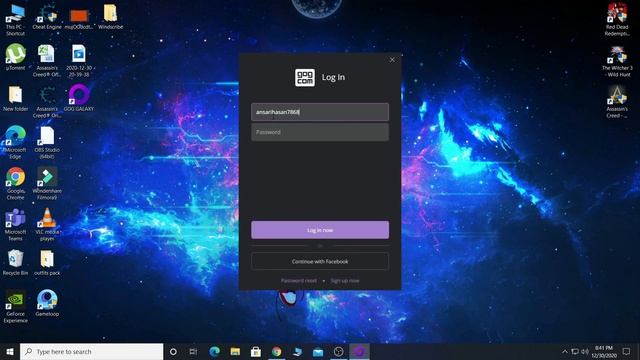Open Microsoft Edge from the taskbar
The width and height of the screenshot is (640, 360).
click(214, 351)
